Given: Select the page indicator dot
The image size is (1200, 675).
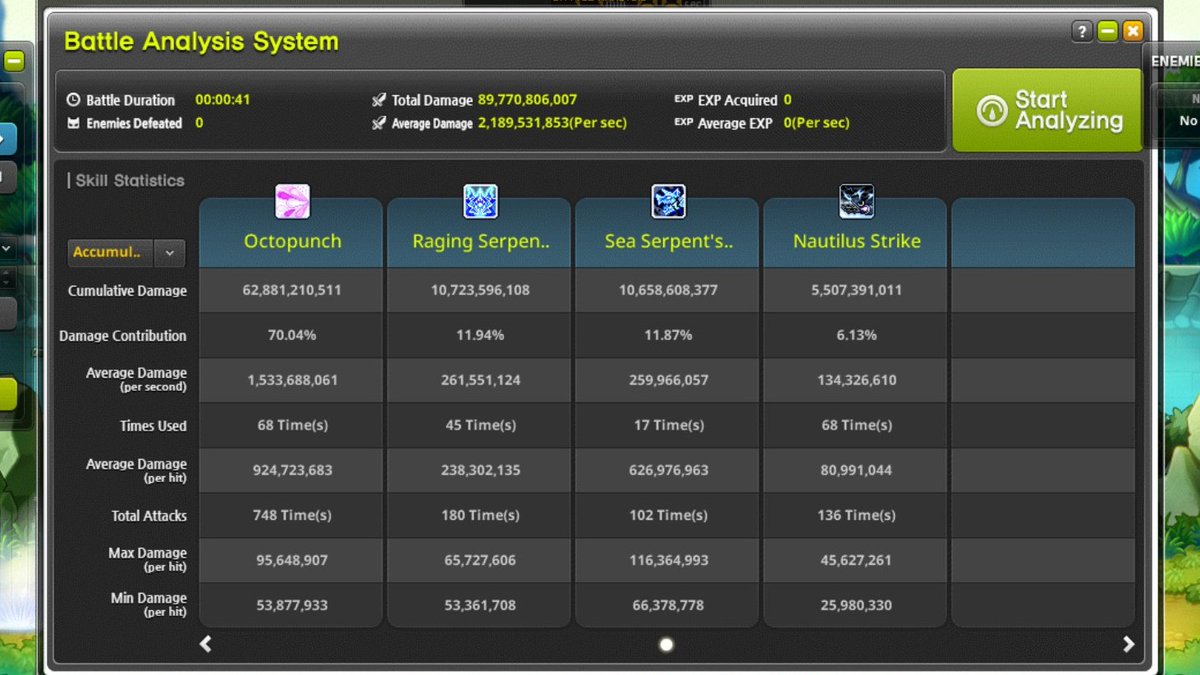Looking at the screenshot, I should point(667,645).
